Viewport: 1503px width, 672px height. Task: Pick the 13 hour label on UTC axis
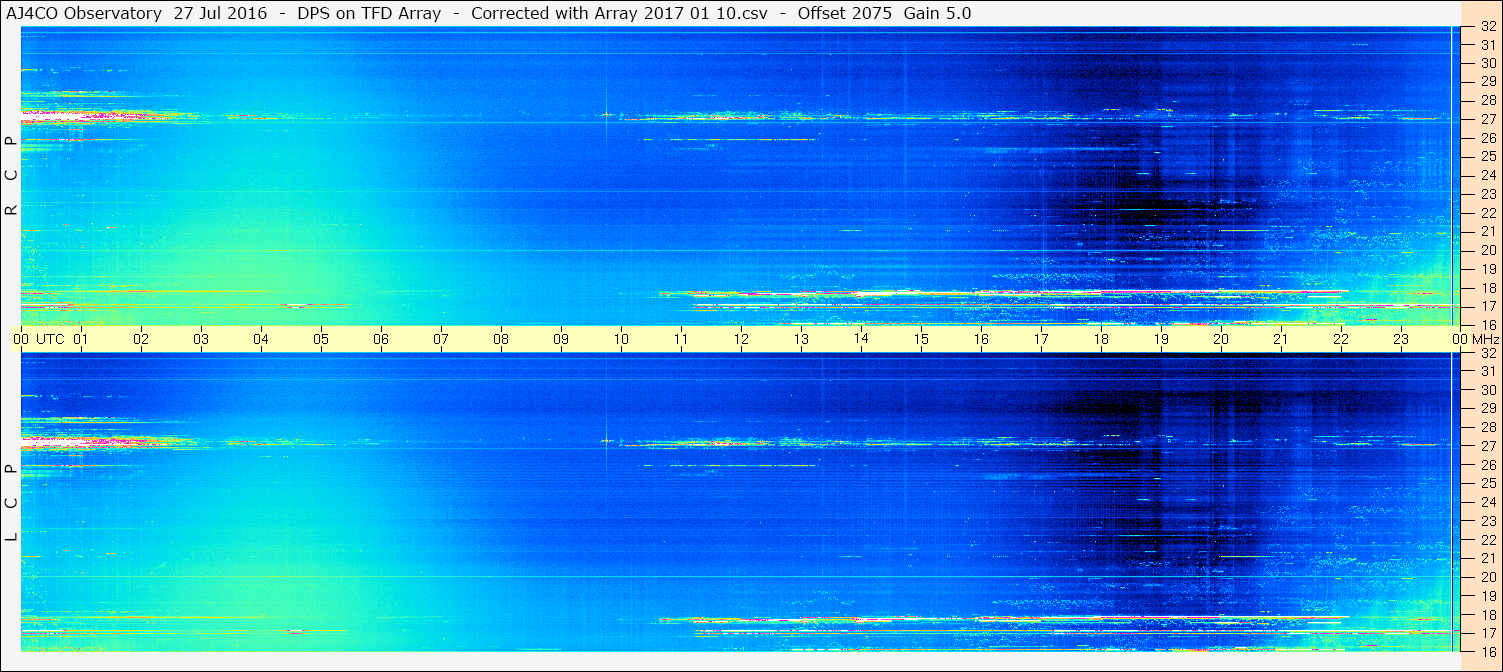[801, 340]
